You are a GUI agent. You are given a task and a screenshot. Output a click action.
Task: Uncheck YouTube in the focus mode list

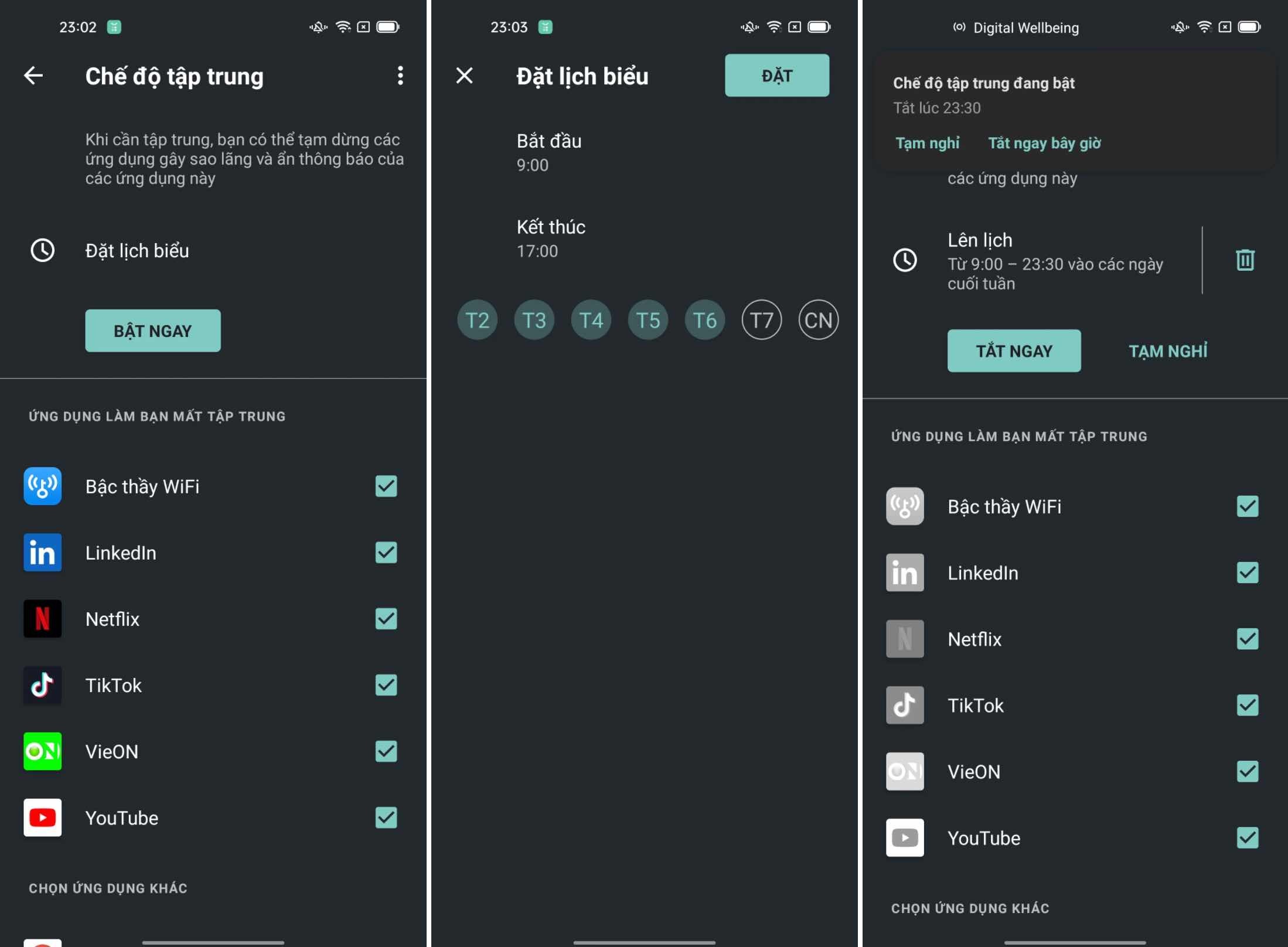[1247, 838]
